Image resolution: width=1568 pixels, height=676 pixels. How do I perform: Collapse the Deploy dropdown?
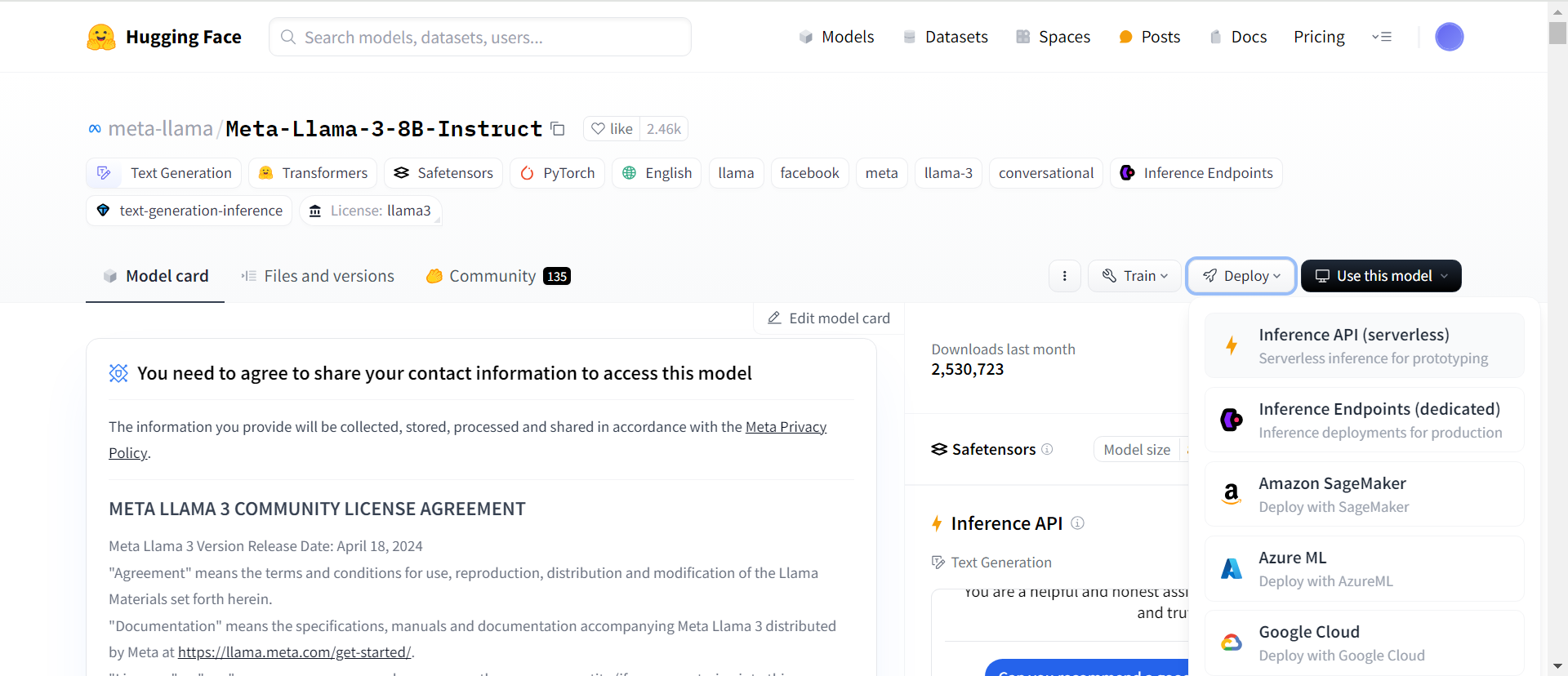click(x=1241, y=276)
